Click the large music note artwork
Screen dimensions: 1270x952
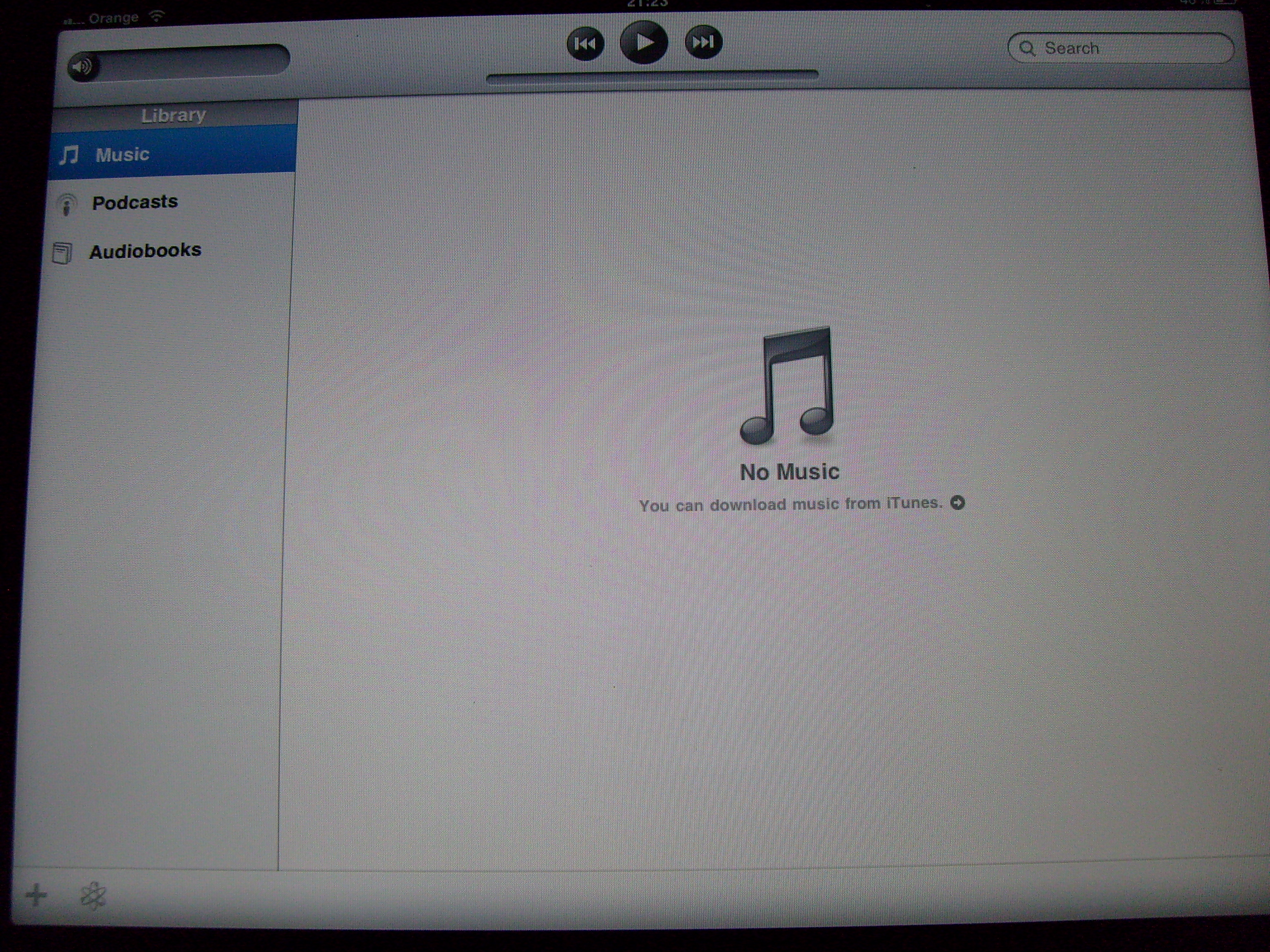(787, 385)
